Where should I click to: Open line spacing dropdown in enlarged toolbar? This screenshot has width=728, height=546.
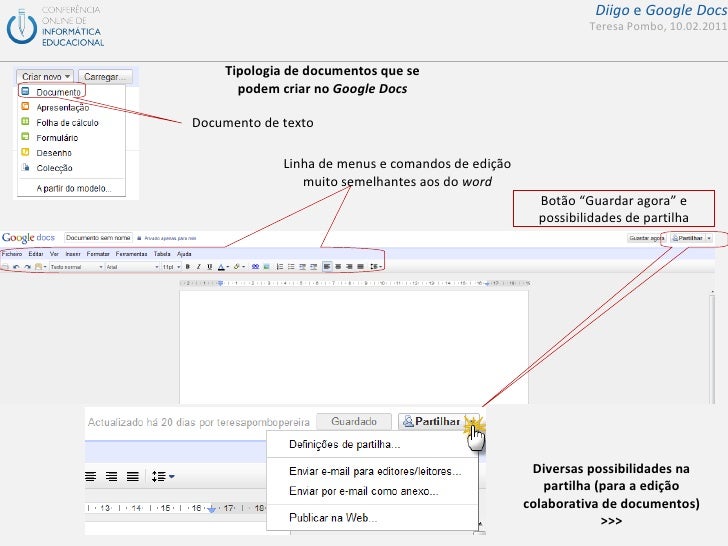tap(162, 476)
